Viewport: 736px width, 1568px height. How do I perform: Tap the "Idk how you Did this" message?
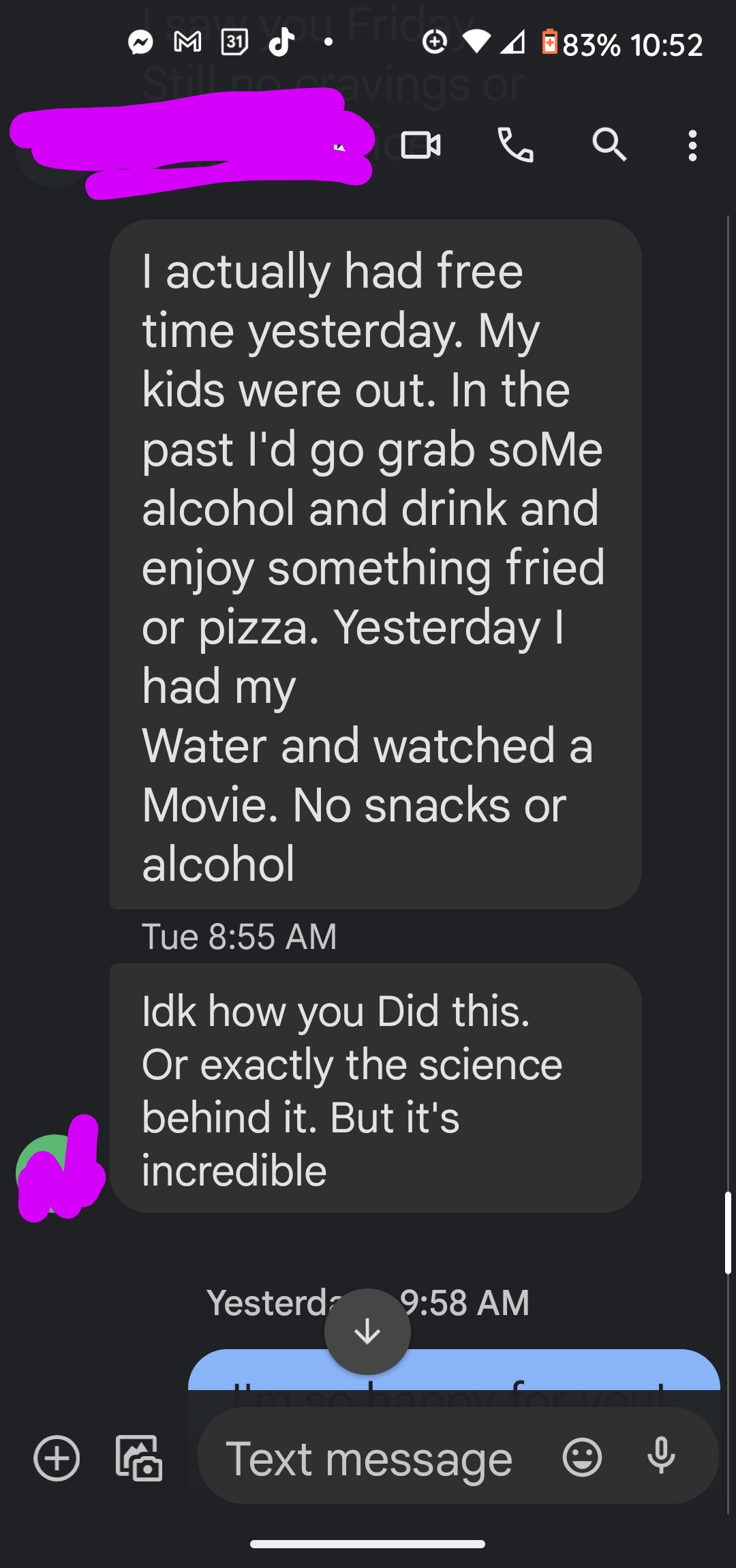pos(375,1088)
